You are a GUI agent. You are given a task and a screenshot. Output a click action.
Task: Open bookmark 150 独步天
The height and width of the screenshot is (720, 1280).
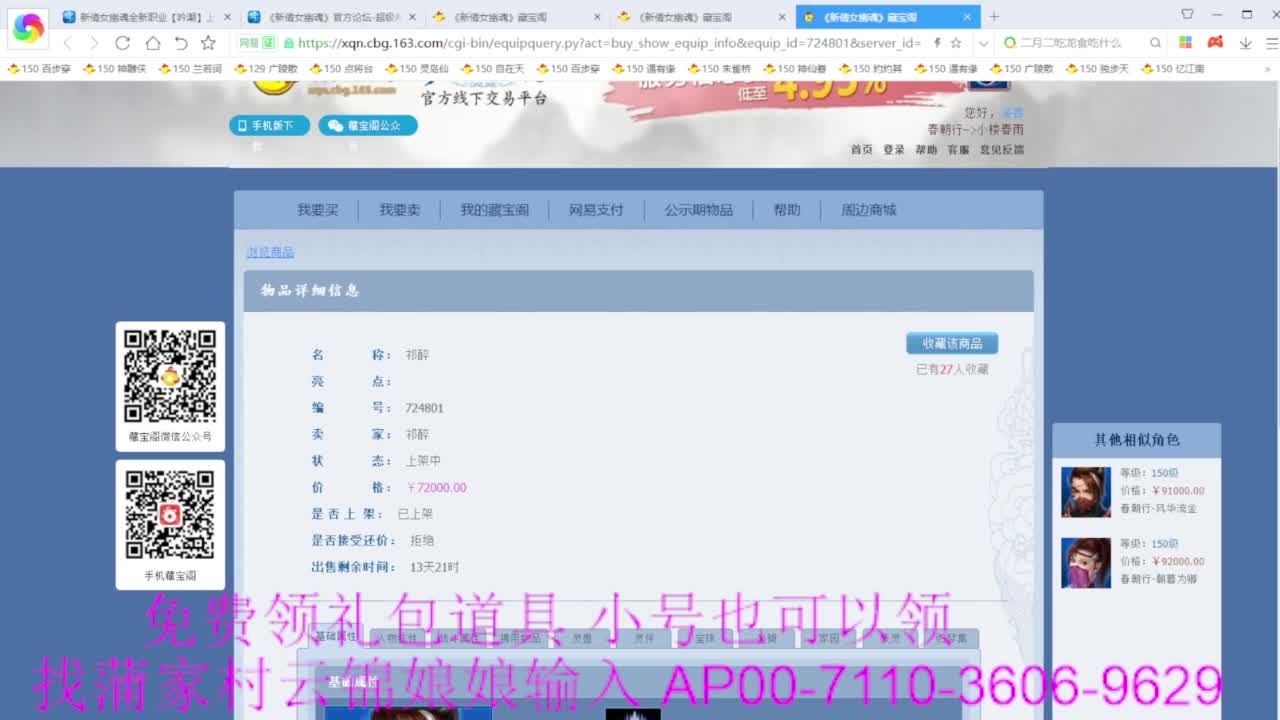point(1097,69)
